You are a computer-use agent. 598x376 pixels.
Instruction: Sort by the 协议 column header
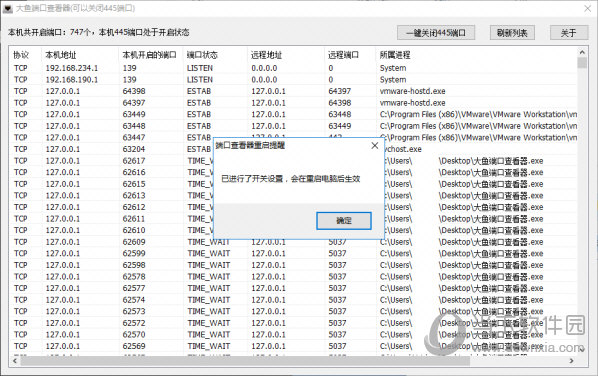click(x=21, y=55)
